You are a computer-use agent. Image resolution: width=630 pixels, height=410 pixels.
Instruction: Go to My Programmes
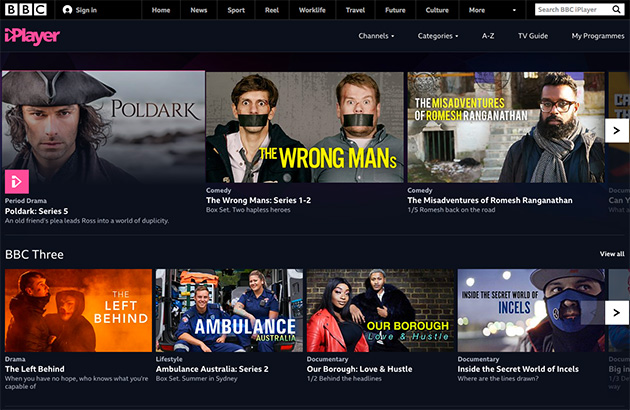598,36
